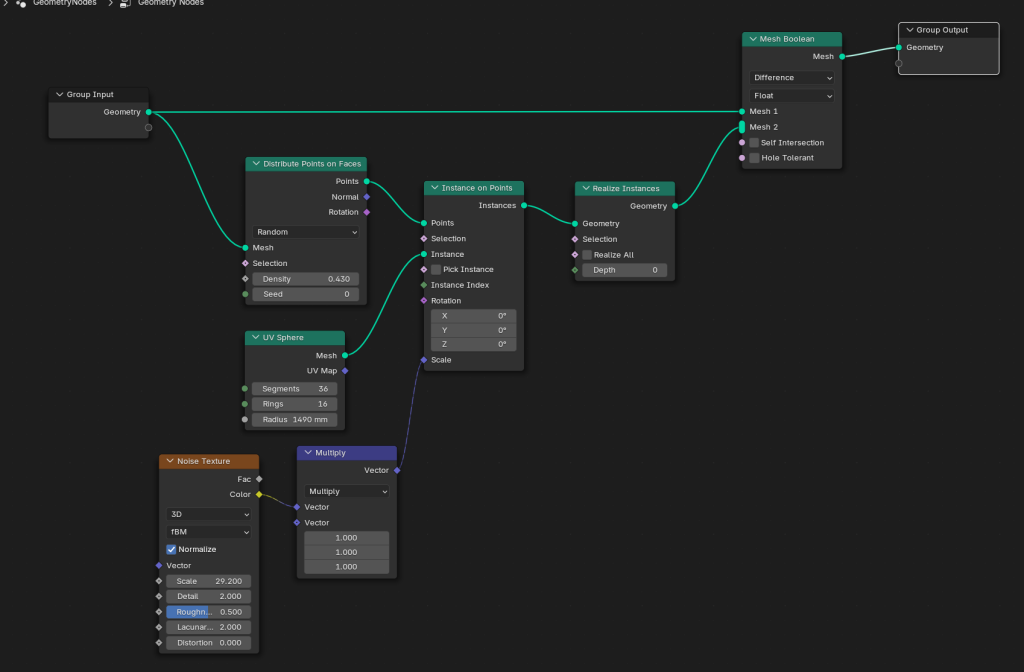Click the Multiply Vector output socket

397,470
